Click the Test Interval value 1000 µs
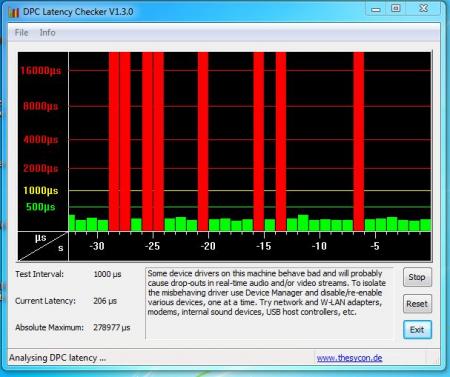The width and height of the screenshot is (450, 377). point(107,274)
